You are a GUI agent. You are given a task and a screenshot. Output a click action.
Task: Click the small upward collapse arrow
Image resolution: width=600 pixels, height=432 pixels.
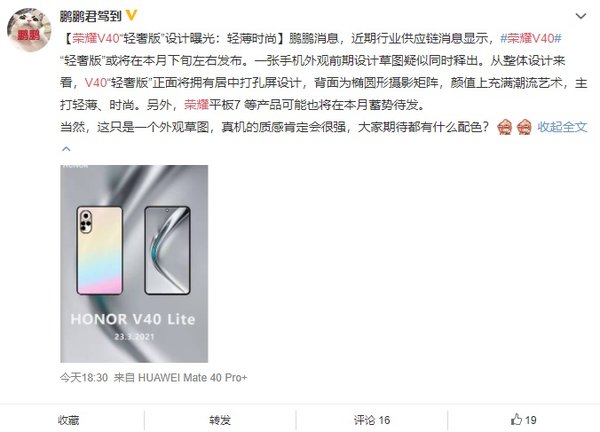[66, 148]
